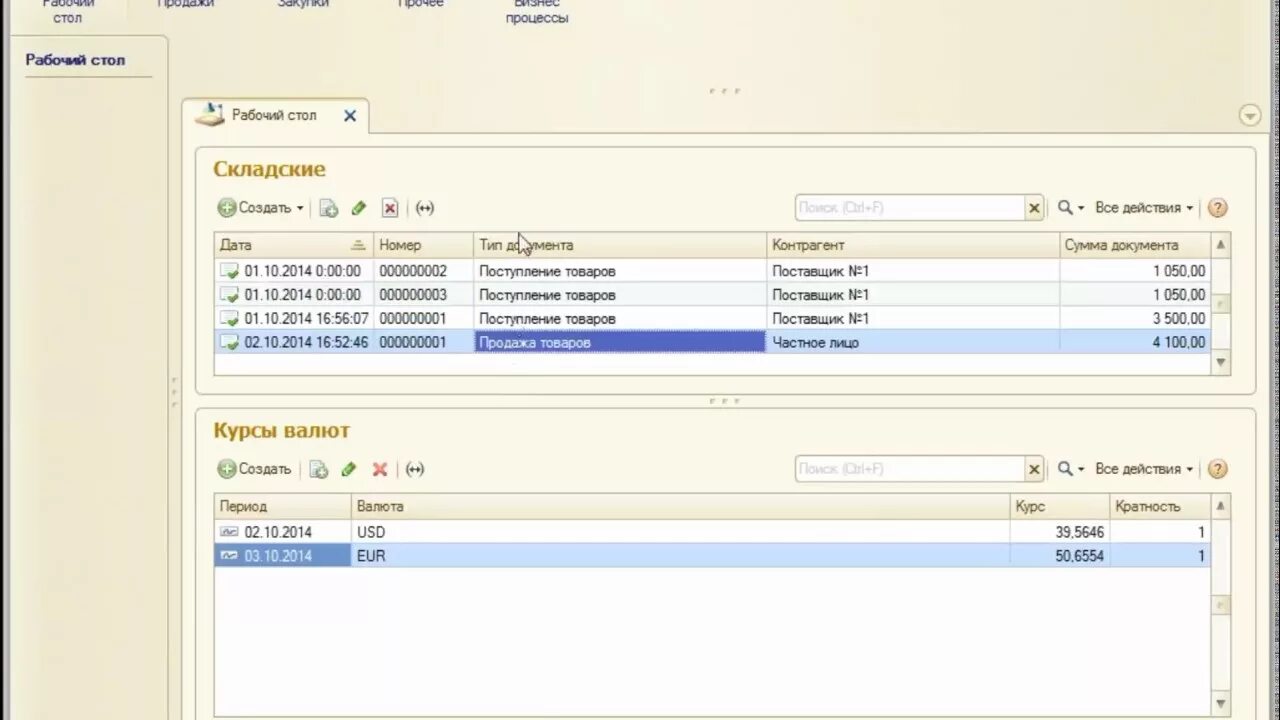Sort by Кратность column header

(x=1160, y=507)
